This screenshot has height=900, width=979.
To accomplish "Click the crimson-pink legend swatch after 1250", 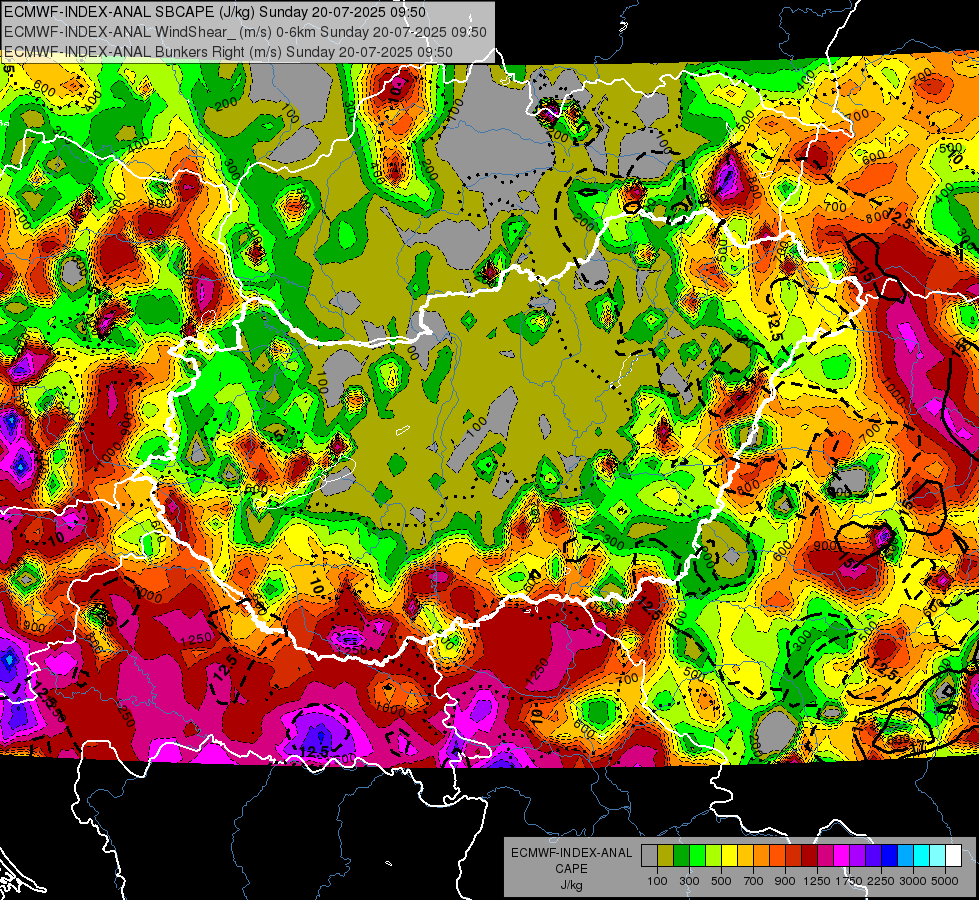I will pos(825,856).
